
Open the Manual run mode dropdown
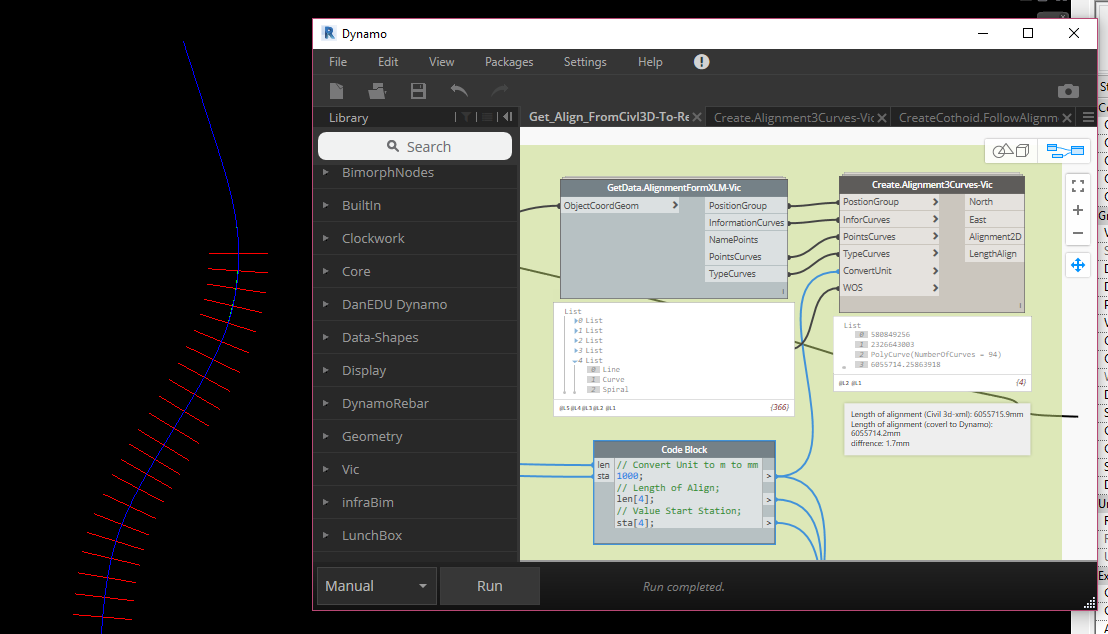pos(376,586)
